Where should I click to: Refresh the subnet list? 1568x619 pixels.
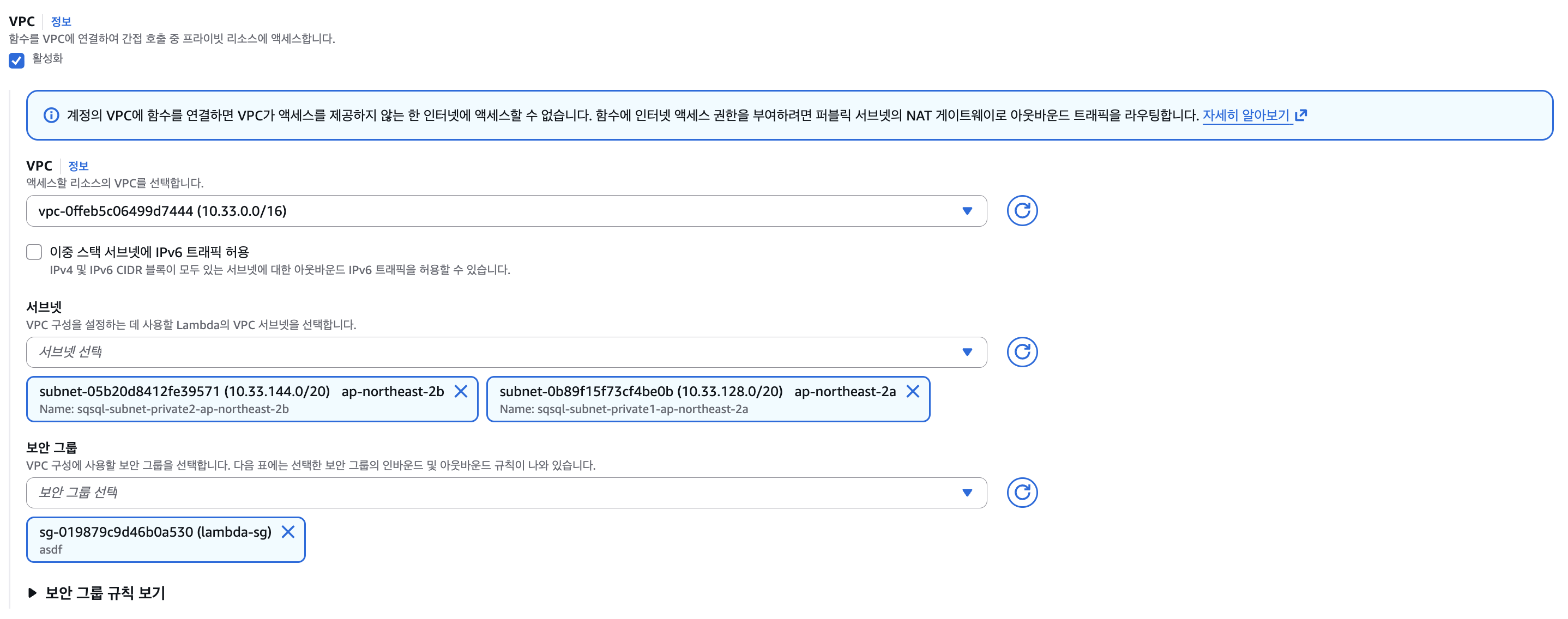[1021, 352]
